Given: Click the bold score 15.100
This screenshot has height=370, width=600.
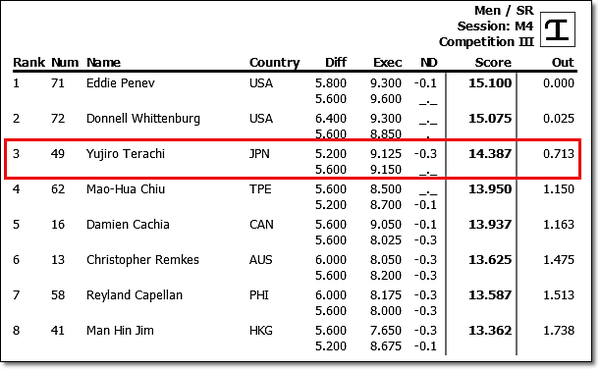Looking at the screenshot, I should coord(490,83).
